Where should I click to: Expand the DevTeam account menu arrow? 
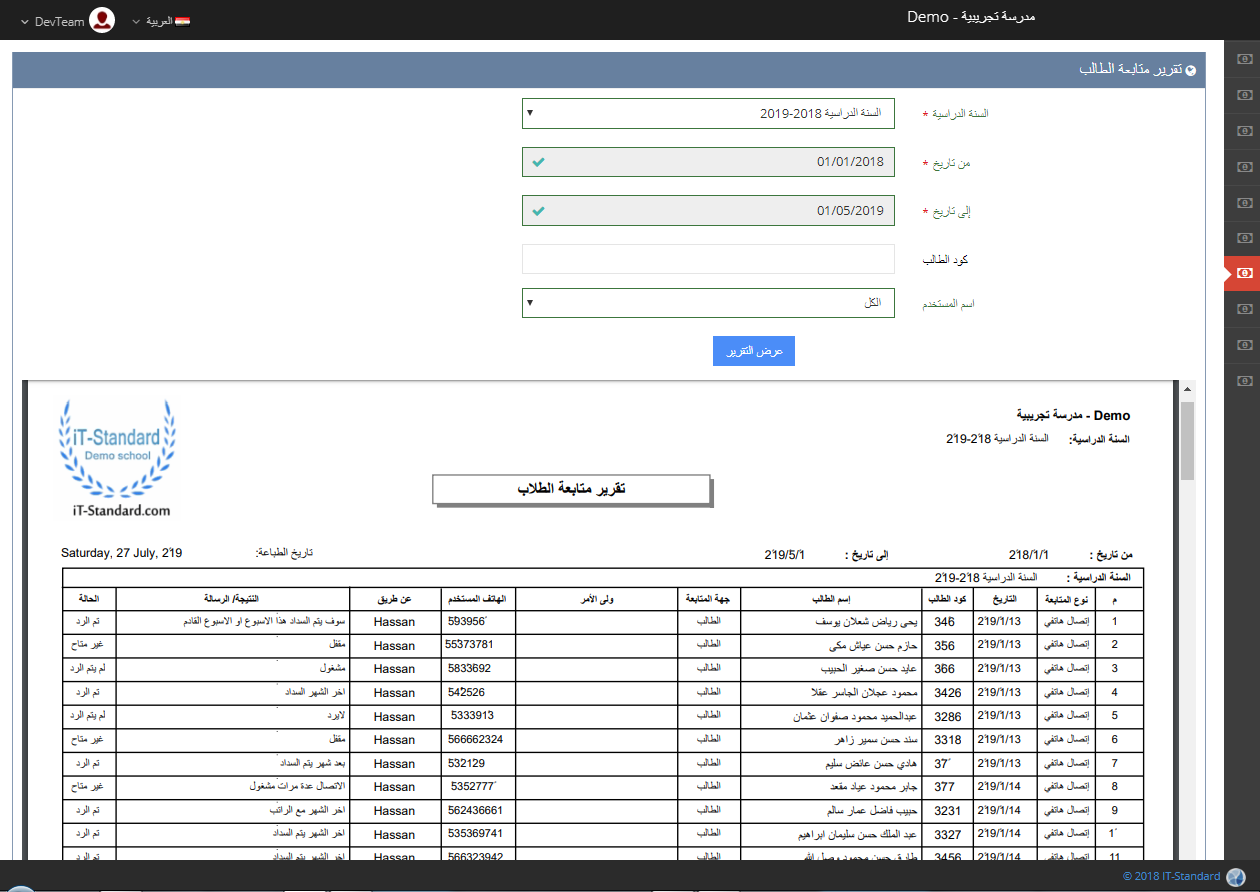24,21
